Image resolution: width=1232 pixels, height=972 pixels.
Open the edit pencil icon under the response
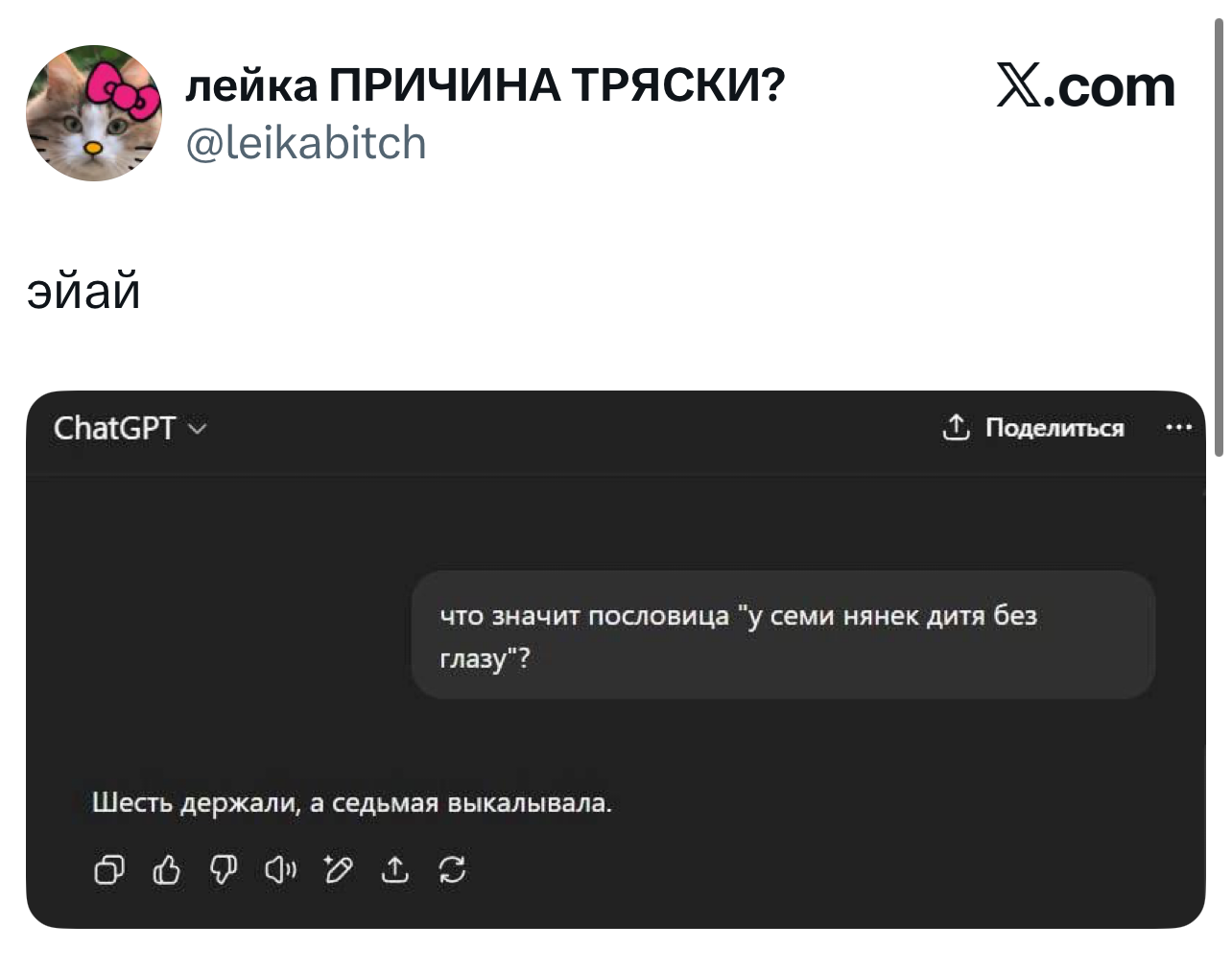pos(338,869)
